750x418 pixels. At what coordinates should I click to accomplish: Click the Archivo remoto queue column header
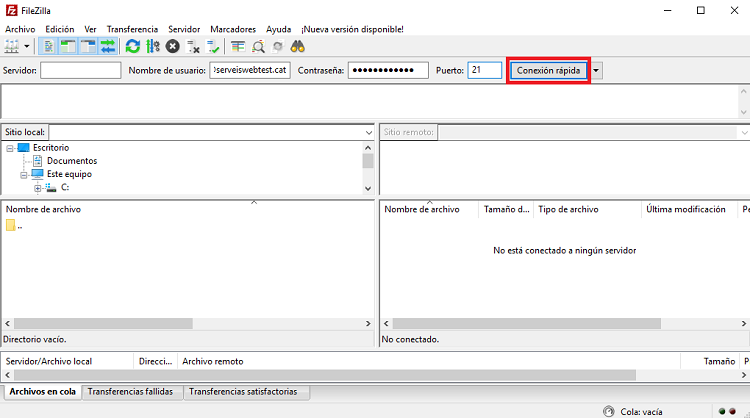click(x=213, y=362)
